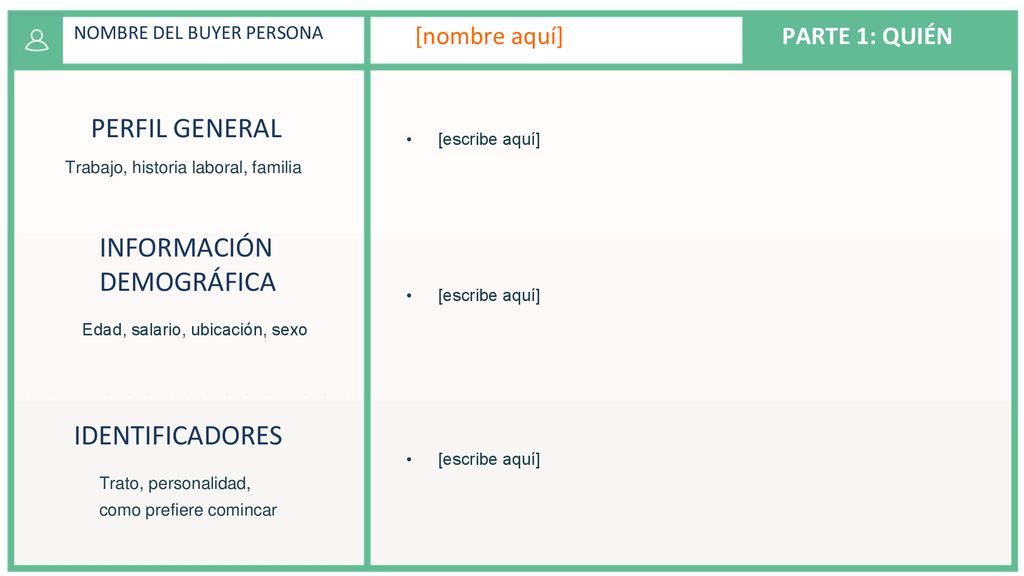
Task: Click '[escribe aquí]' beside Perfil General
Action: (489, 139)
